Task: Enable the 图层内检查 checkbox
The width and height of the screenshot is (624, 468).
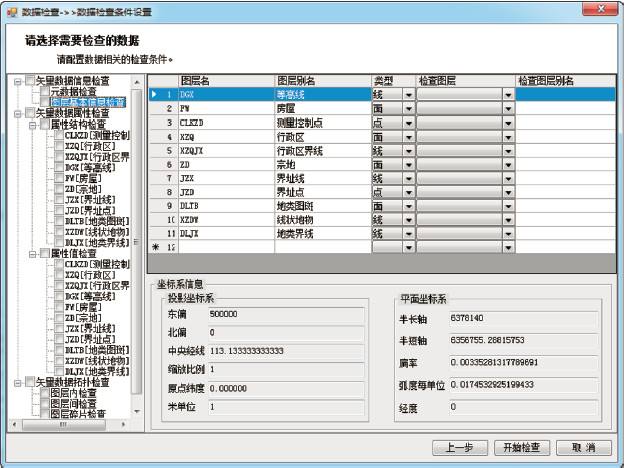Action: tap(43, 393)
